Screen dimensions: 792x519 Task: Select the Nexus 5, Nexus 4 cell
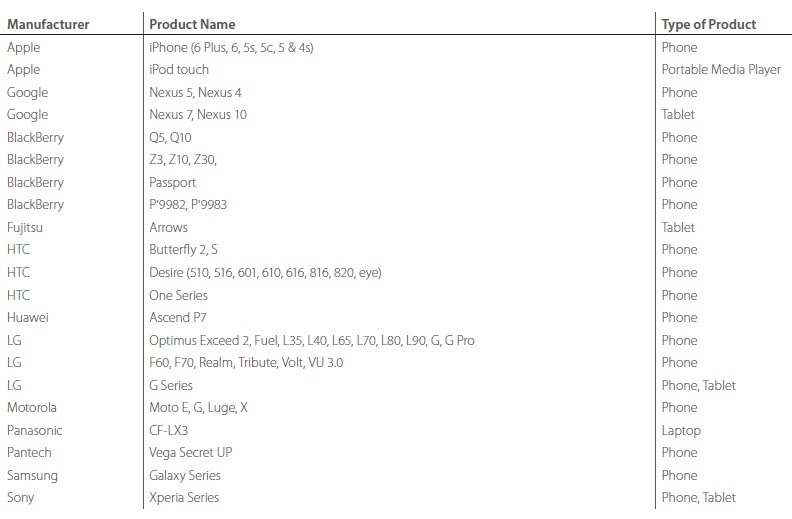[x=195, y=92]
